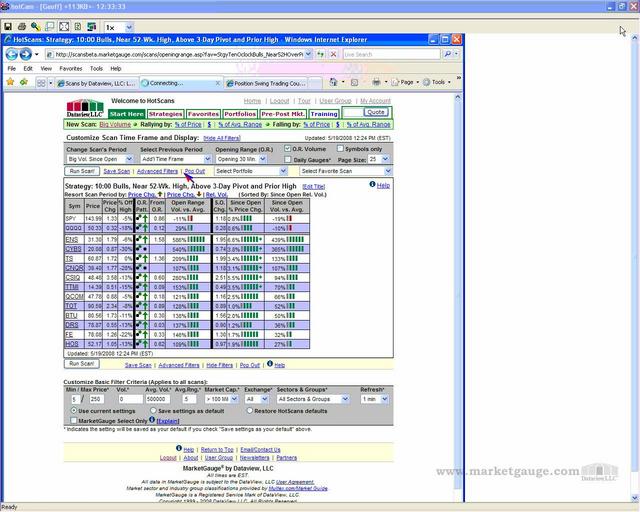This screenshot has height=512, width=640.
Task: Click the Avg. Vol. input field
Action: click(158, 399)
